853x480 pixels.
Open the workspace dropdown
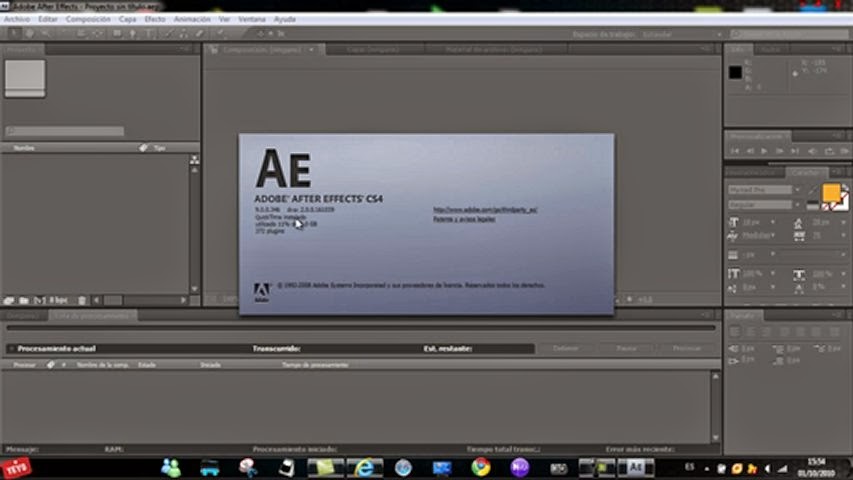[x=682, y=34]
